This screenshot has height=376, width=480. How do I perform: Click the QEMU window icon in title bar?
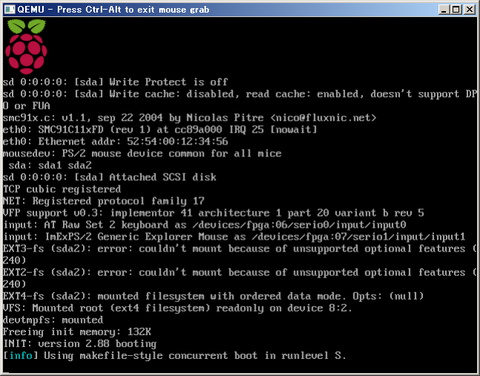point(9,9)
